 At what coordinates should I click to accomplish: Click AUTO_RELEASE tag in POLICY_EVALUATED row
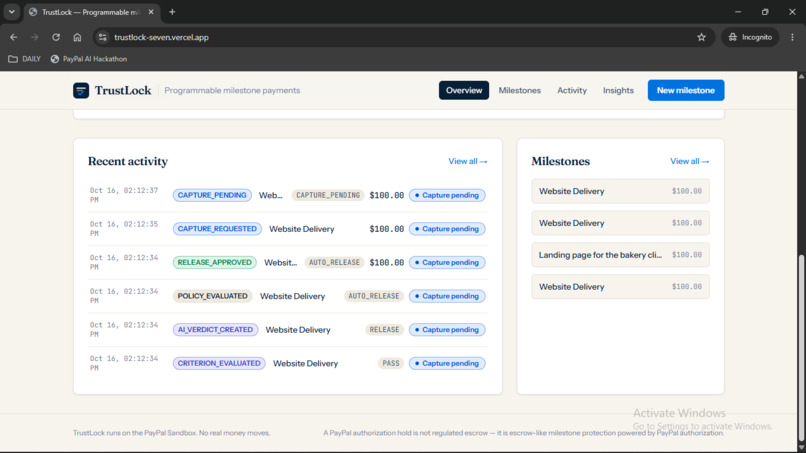pyautogui.click(x=374, y=296)
